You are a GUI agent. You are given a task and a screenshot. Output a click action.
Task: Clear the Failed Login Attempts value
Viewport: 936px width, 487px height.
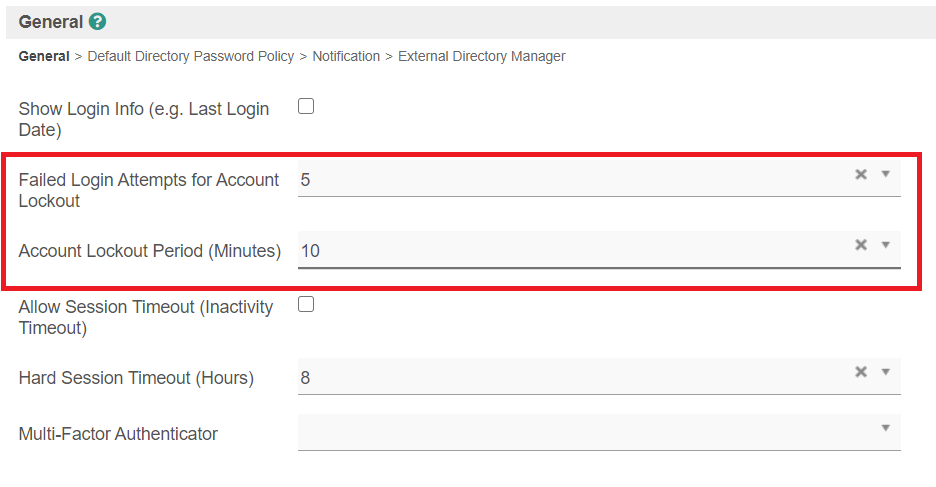[x=860, y=174]
